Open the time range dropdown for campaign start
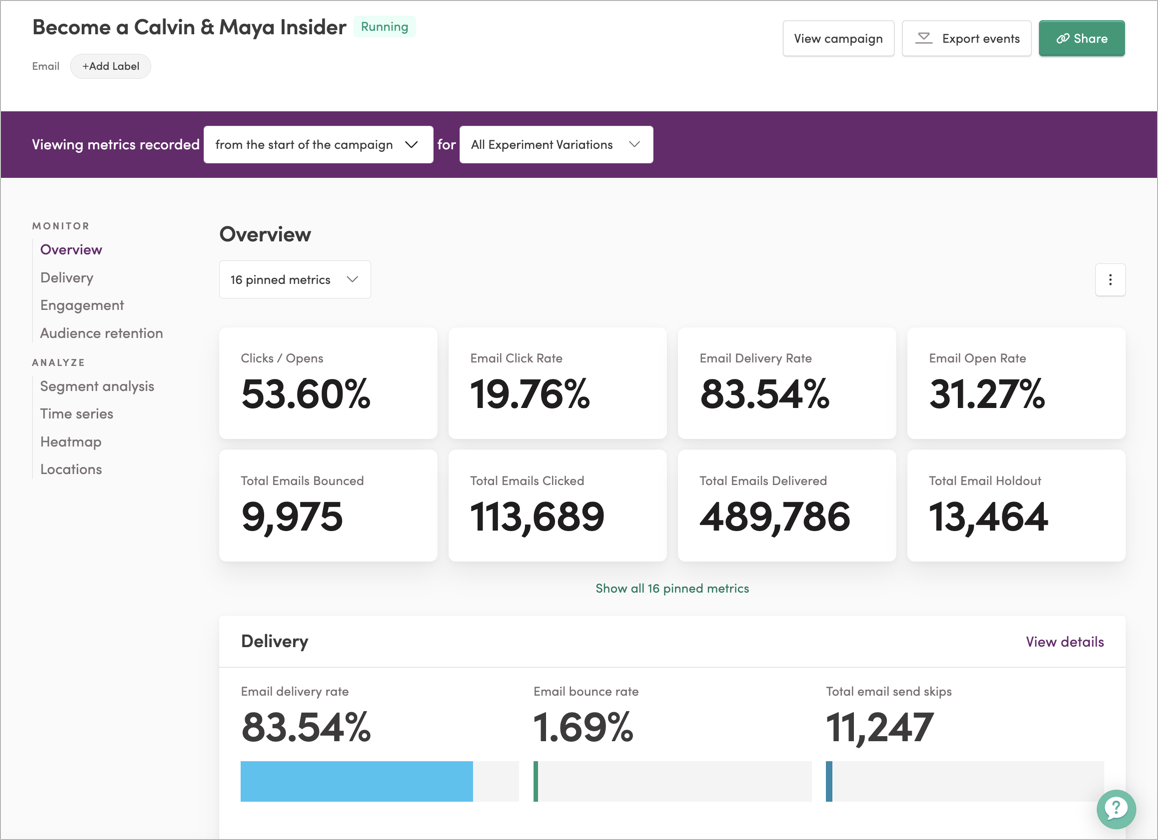Screen dimensions: 1158x840 click(x=318, y=145)
